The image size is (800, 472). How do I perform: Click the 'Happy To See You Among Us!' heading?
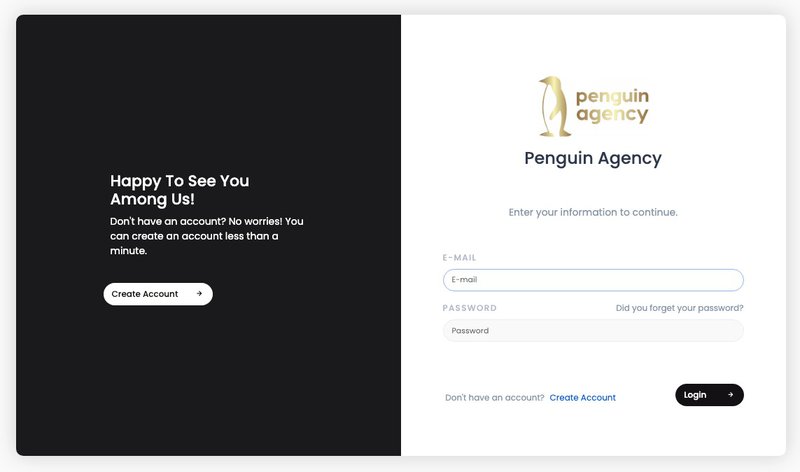click(180, 190)
